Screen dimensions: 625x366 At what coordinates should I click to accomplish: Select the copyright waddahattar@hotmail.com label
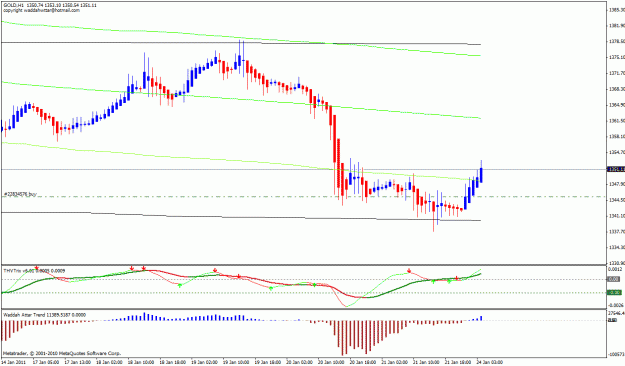(41, 10)
